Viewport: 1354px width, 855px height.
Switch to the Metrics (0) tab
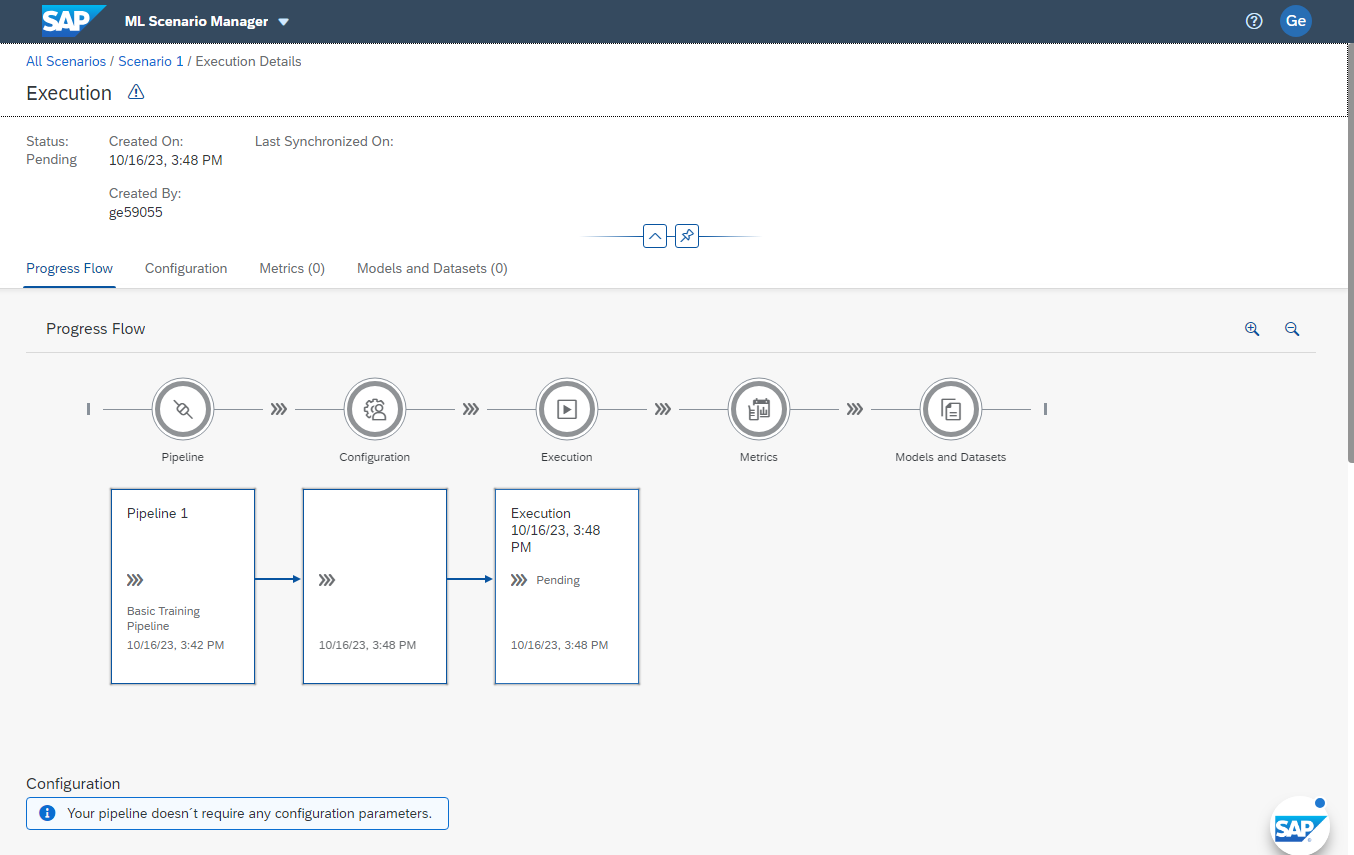pyautogui.click(x=292, y=268)
